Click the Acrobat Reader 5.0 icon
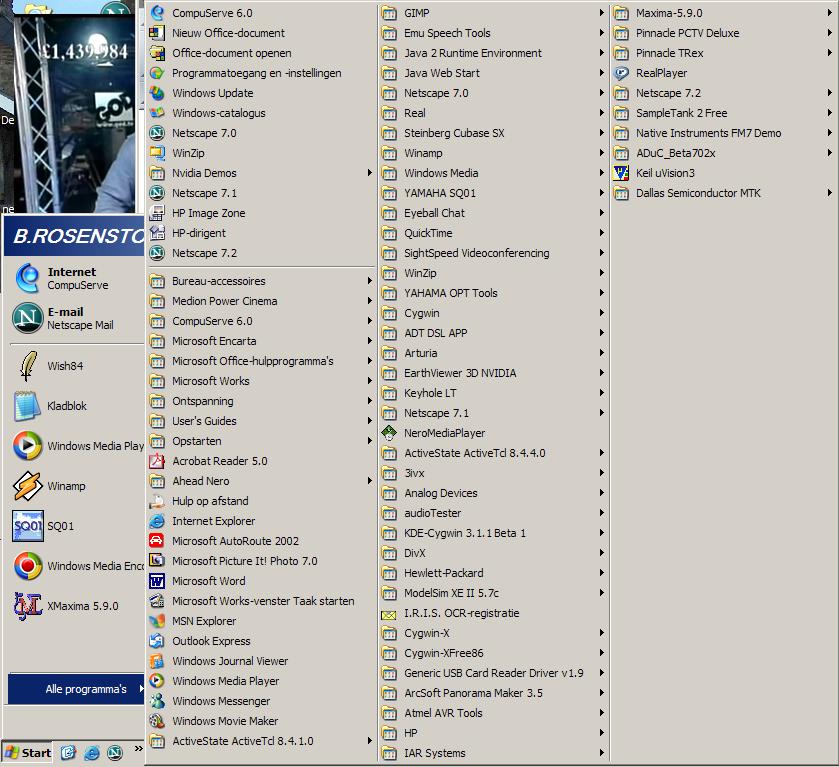 pyautogui.click(x=157, y=461)
